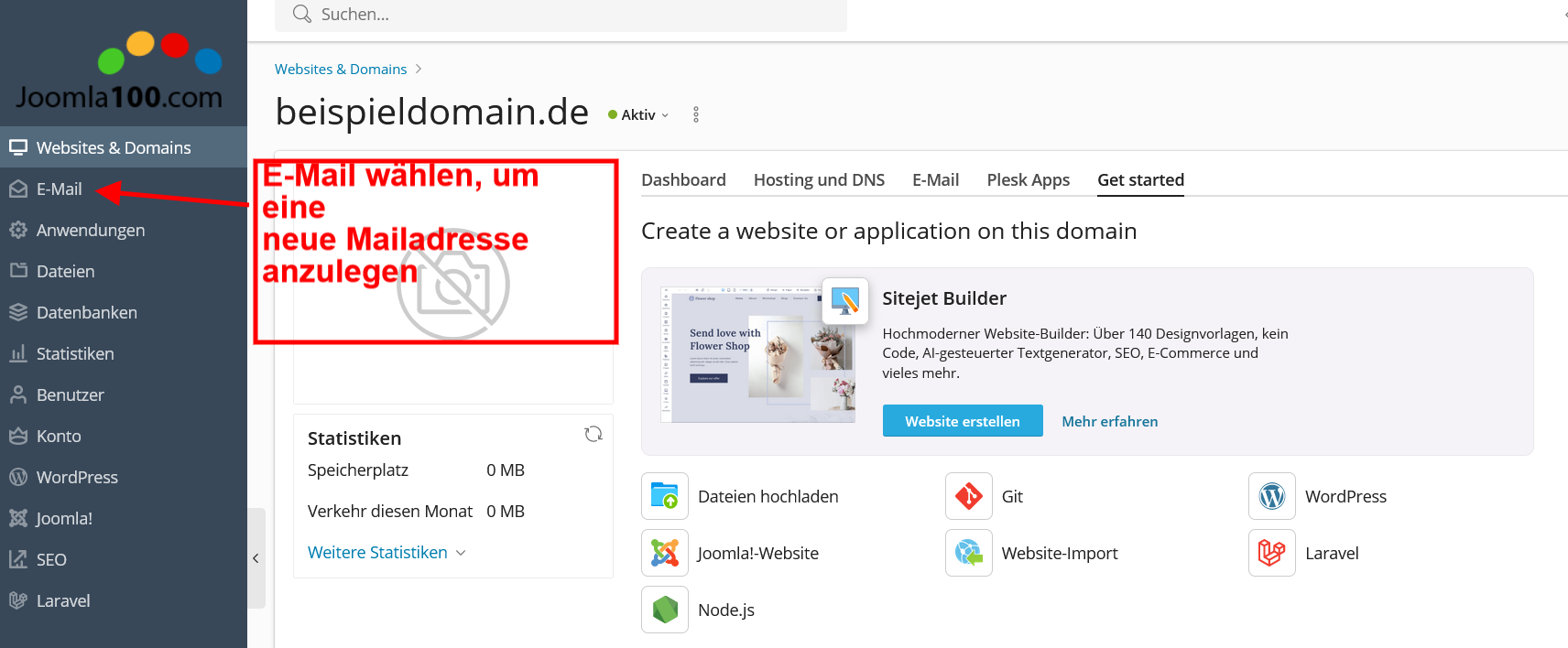The image size is (1568, 648).
Task: Switch to the Hosting und DNS tab
Action: coord(819,179)
